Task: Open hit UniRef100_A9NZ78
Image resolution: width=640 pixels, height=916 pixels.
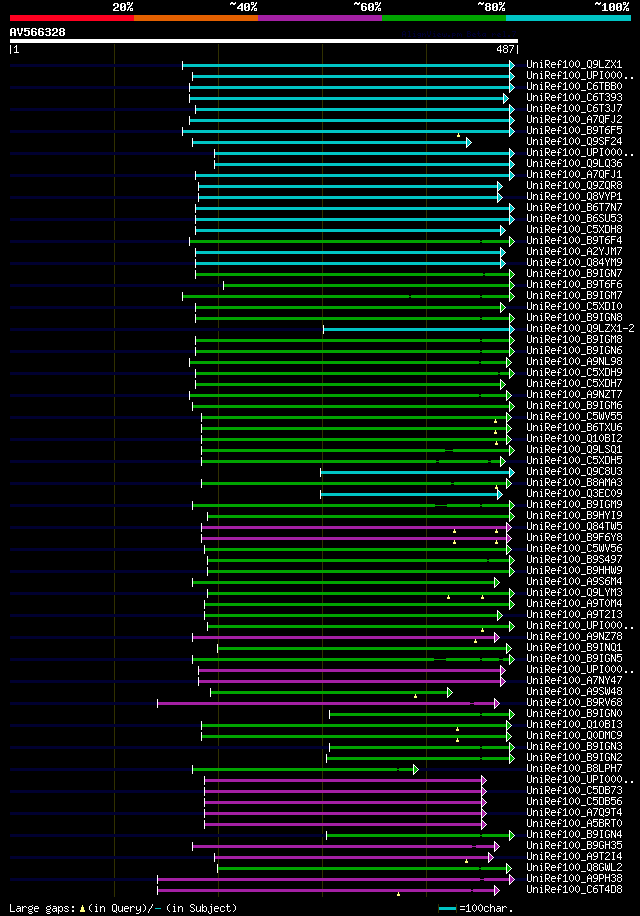Action: 574,636
